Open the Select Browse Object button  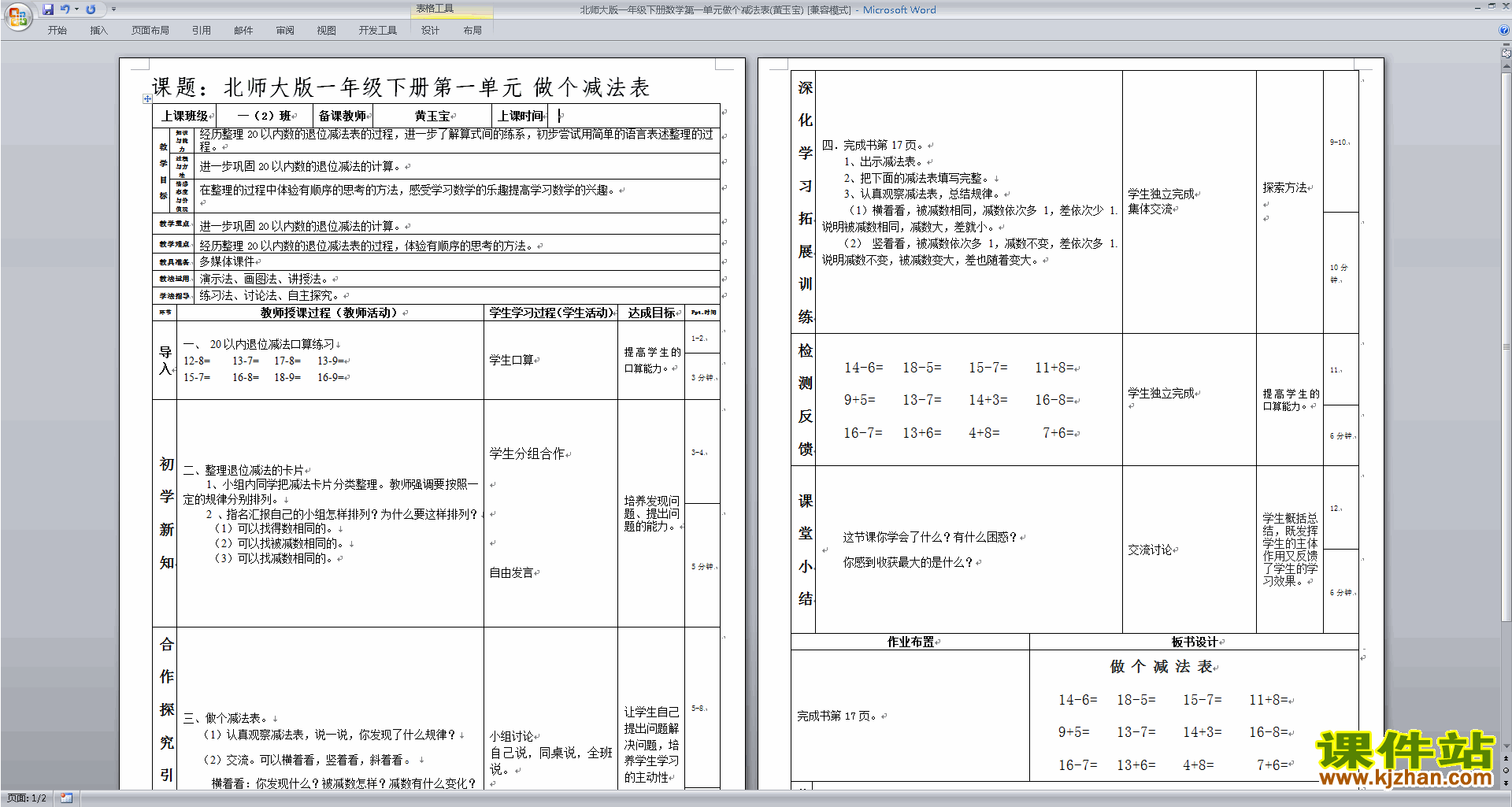(x=1506, y=770)
